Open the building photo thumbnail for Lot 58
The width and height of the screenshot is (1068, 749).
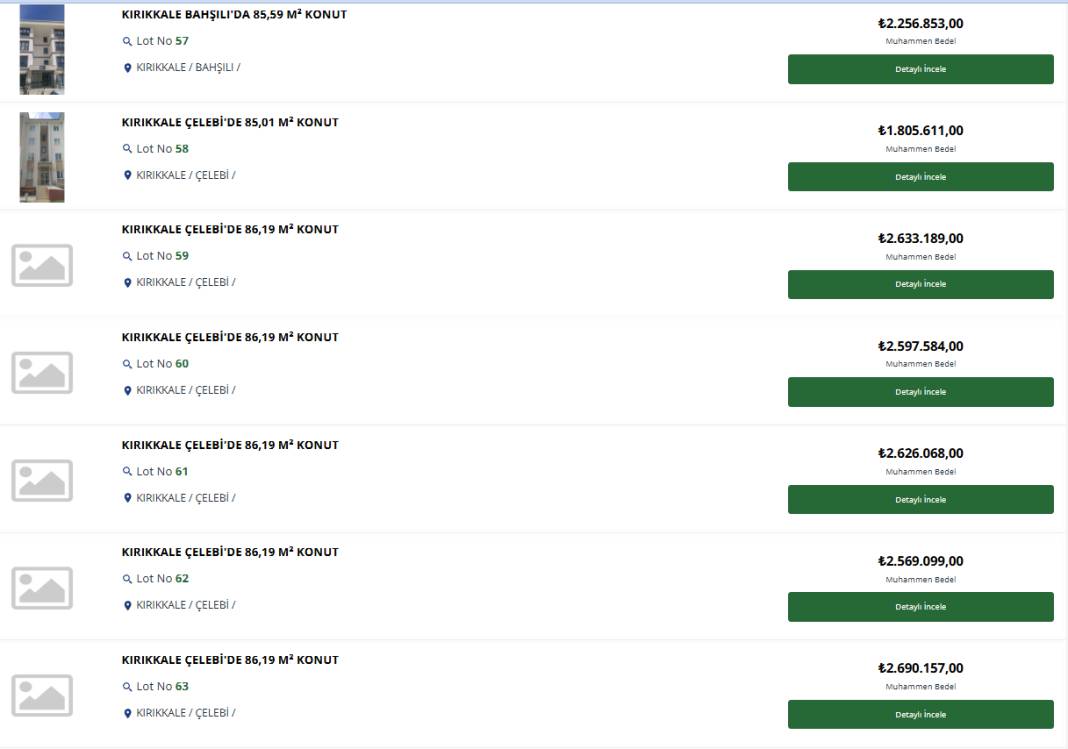point(42,157)
